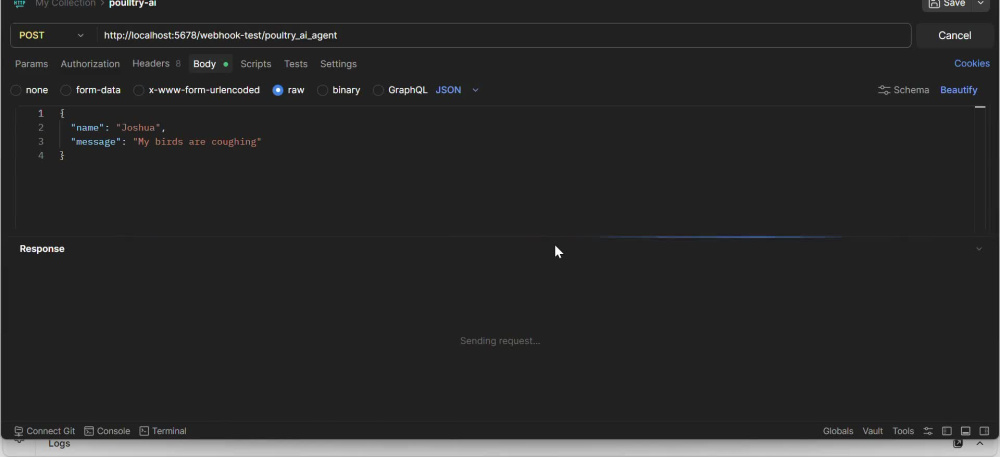
Task: Click the pop-out icon in Logs bar
Action: click(957, 444)
